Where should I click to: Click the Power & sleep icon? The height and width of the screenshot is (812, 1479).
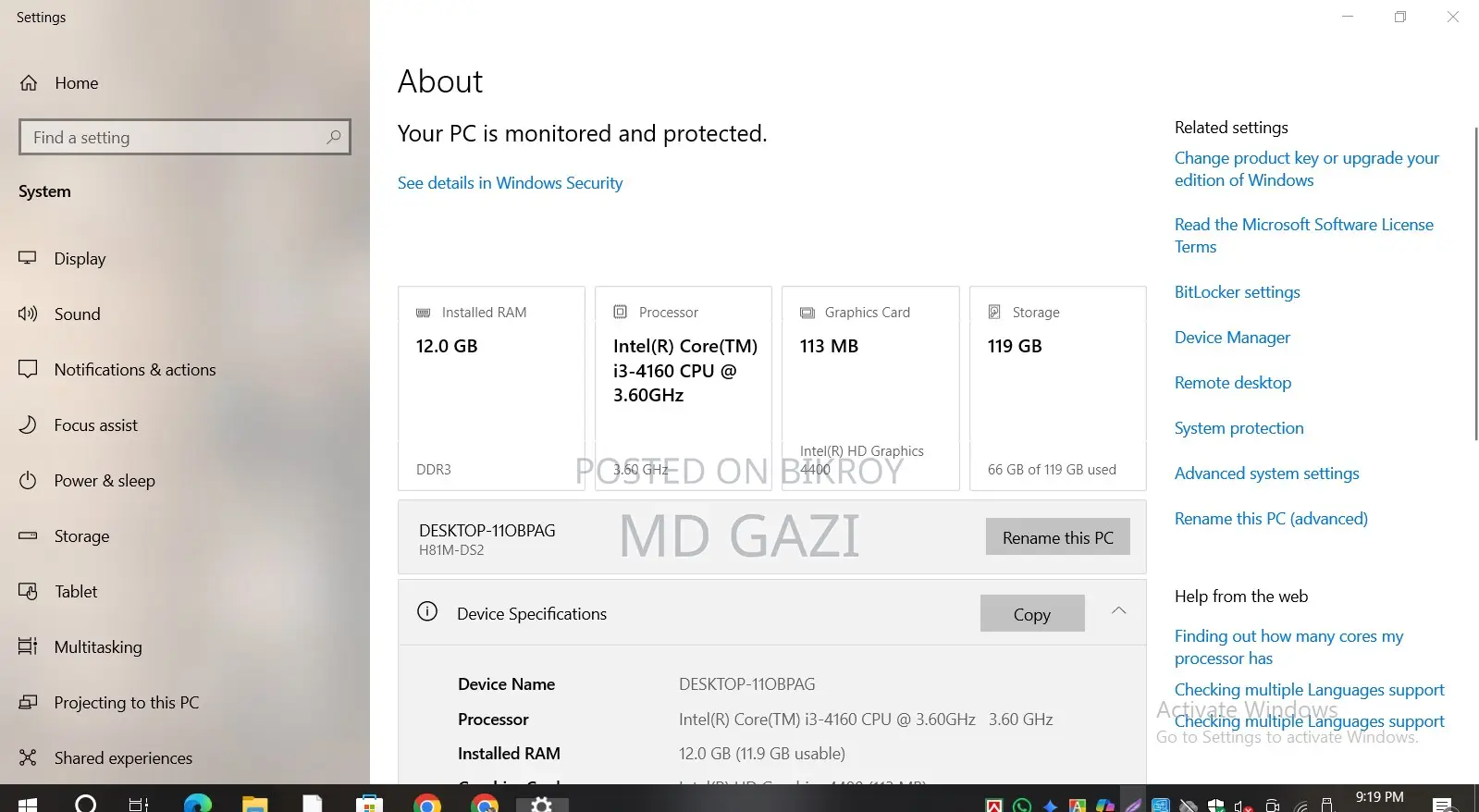click(x=28, y=480)
